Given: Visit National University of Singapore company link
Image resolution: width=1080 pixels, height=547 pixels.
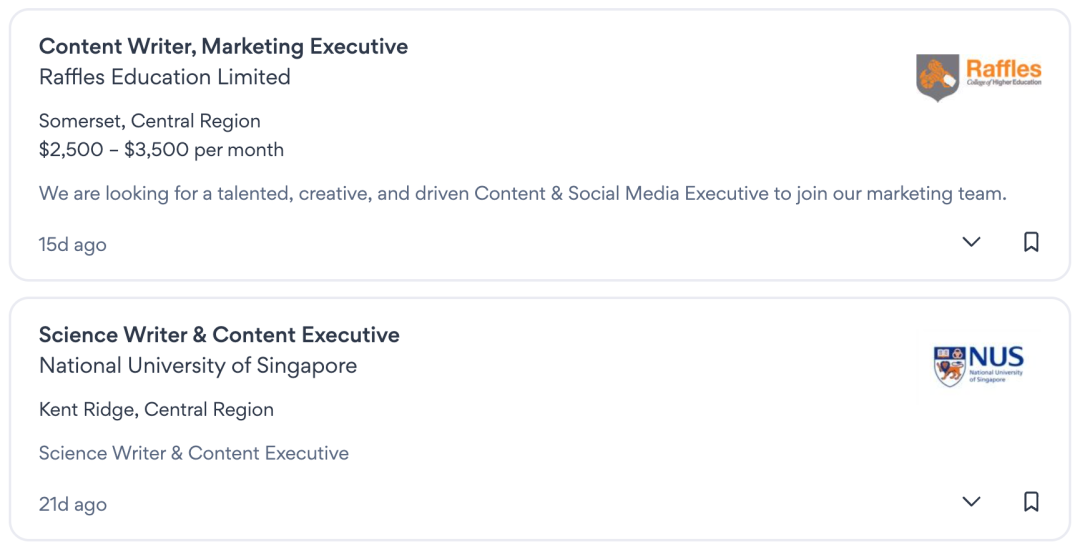Looking at the screenshot, I should 197,366.
